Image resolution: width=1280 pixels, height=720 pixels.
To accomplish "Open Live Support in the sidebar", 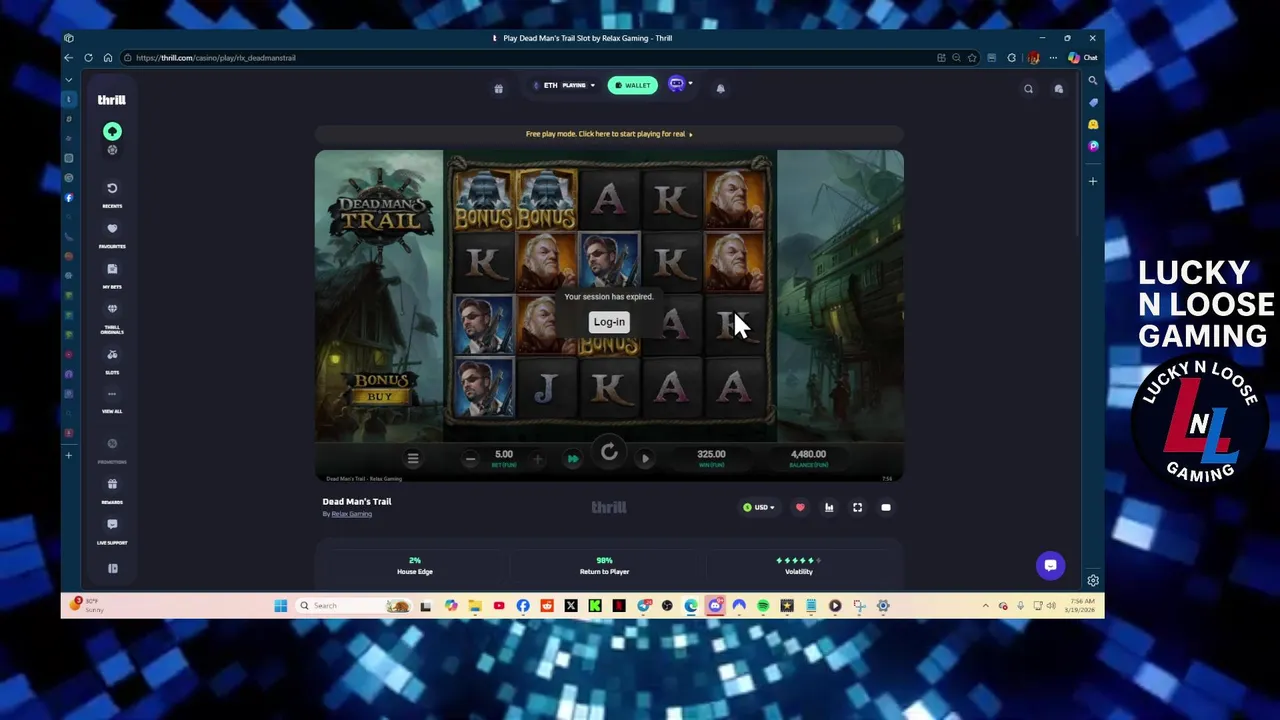I will pyautogui.click(x=112, y=530).
